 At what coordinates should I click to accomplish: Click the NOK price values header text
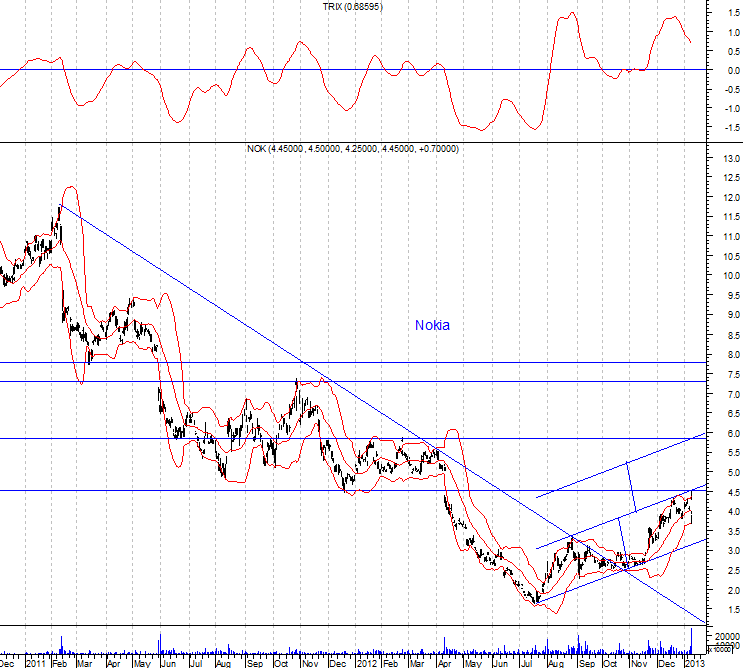pyautogui.click(x=353, y=149)
